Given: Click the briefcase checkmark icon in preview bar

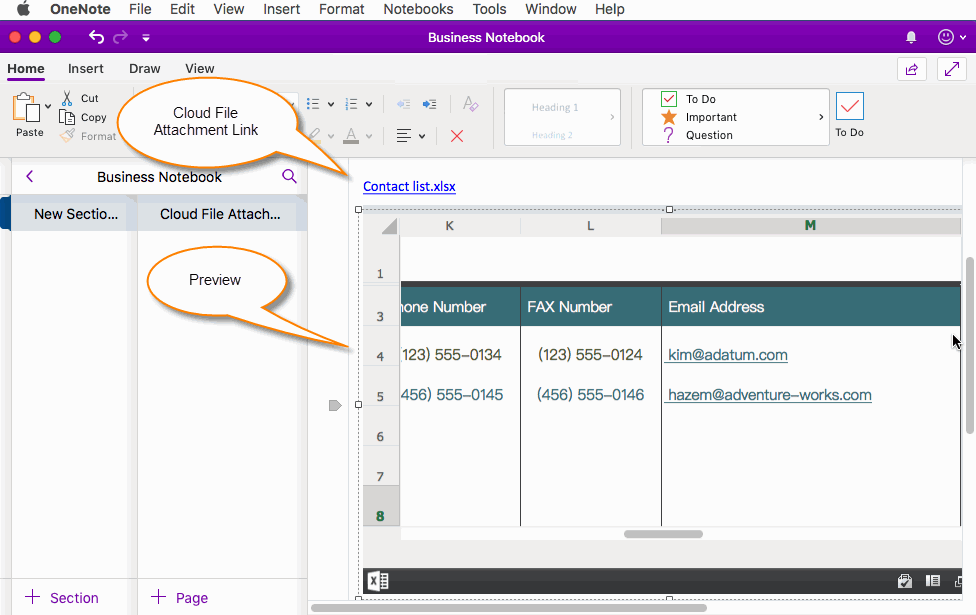Looking at the screenshot, I should 905,581.
